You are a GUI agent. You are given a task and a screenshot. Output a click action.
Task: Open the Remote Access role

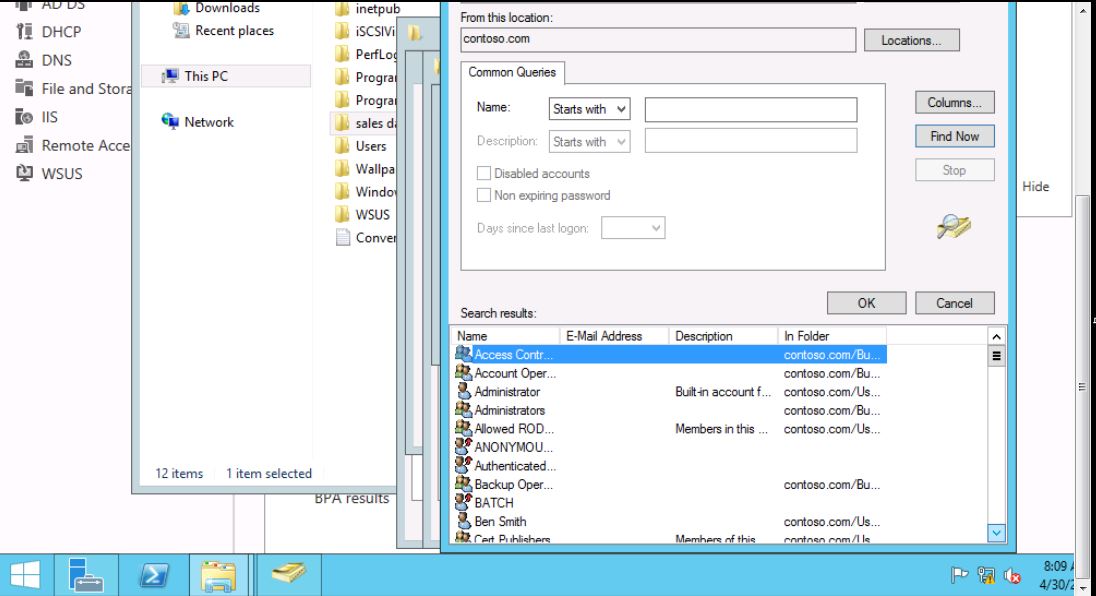point(73,145)
